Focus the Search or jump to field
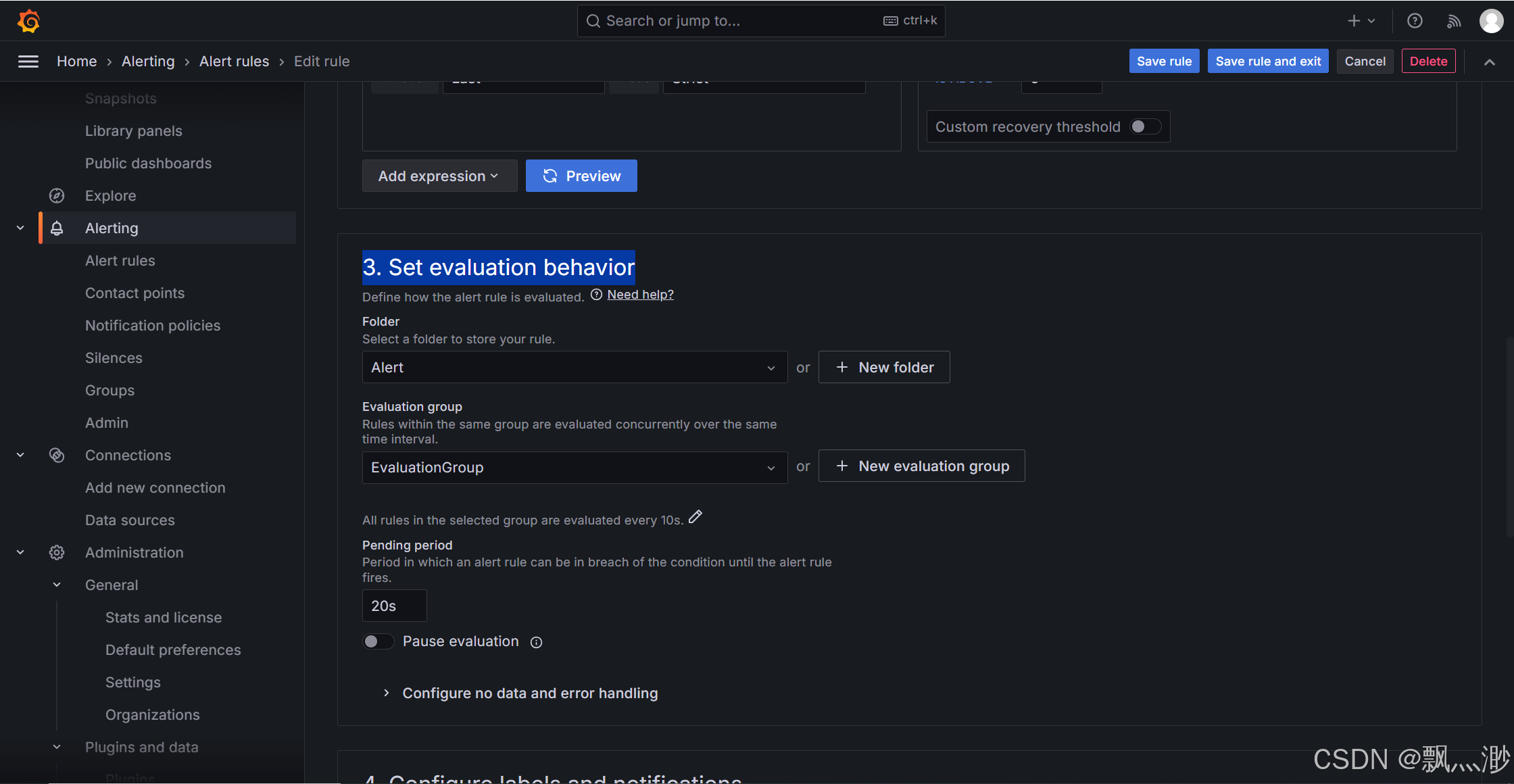 click(761, 21)
